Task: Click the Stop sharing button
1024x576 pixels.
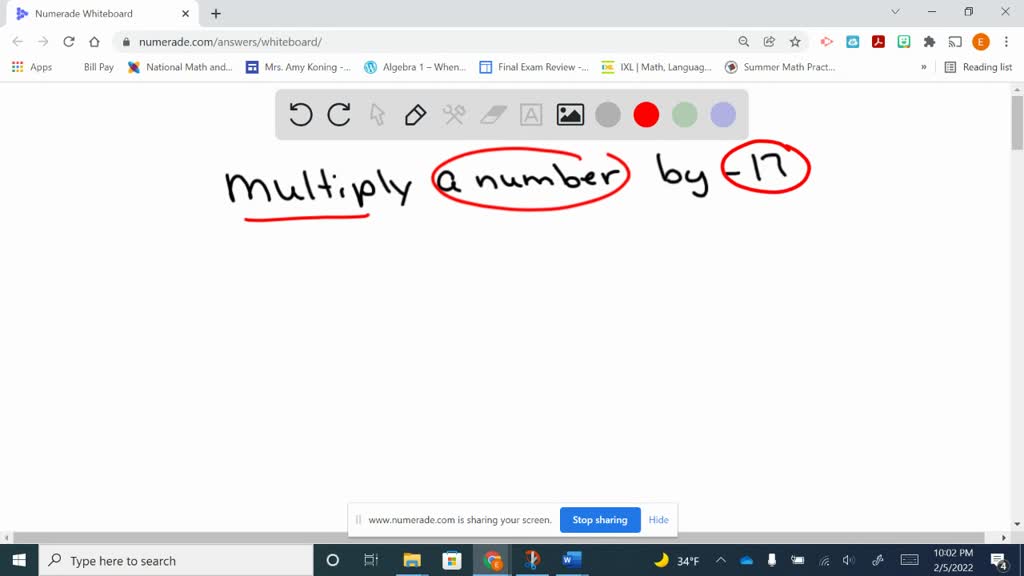Action: pos(600,520)
